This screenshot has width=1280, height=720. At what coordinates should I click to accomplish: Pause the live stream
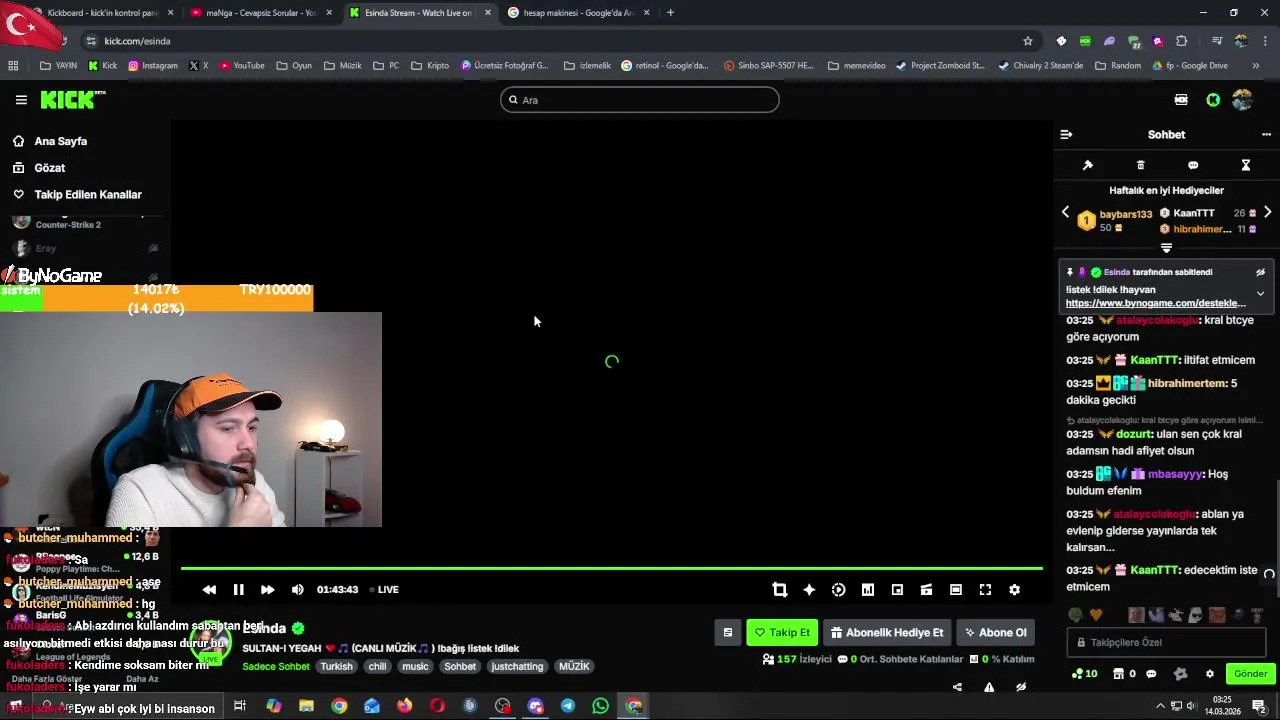pos(238,590)
